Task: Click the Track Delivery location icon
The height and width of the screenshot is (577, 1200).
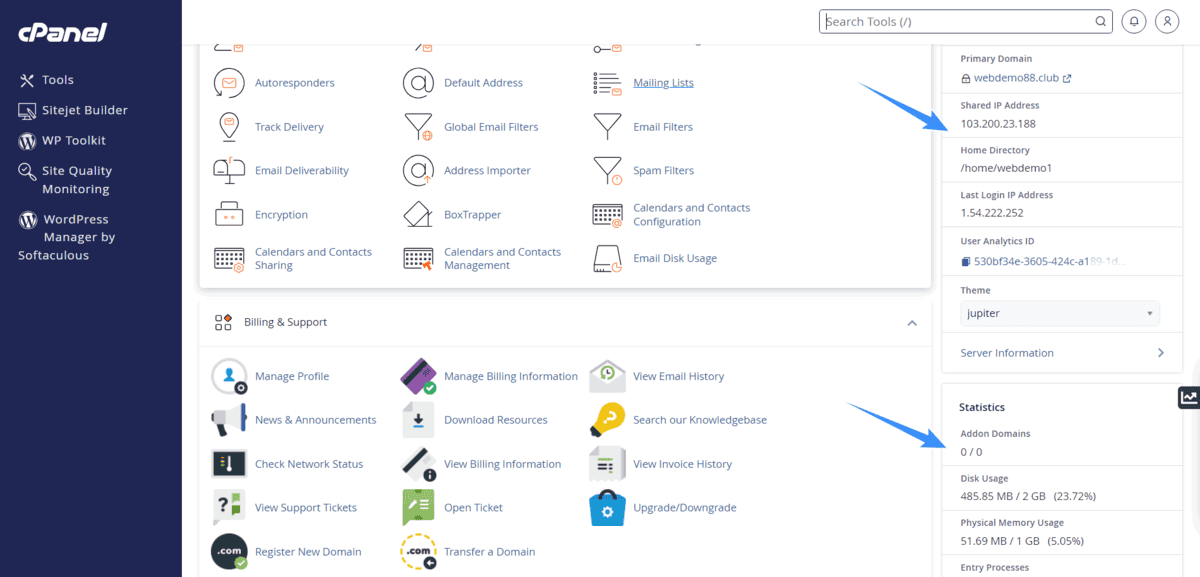Action: (x=229, y=127)
